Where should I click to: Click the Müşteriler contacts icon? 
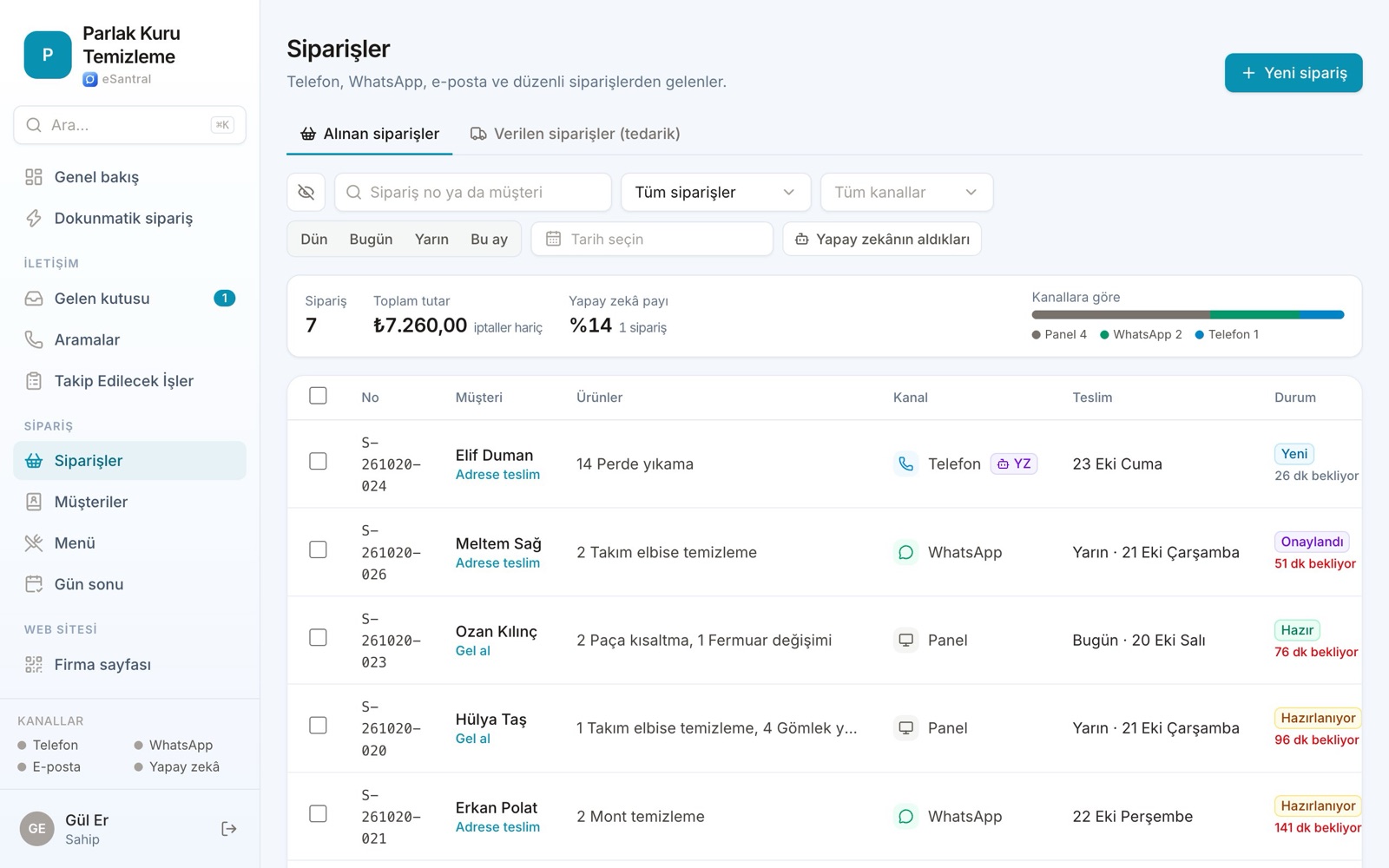(34, 502)
